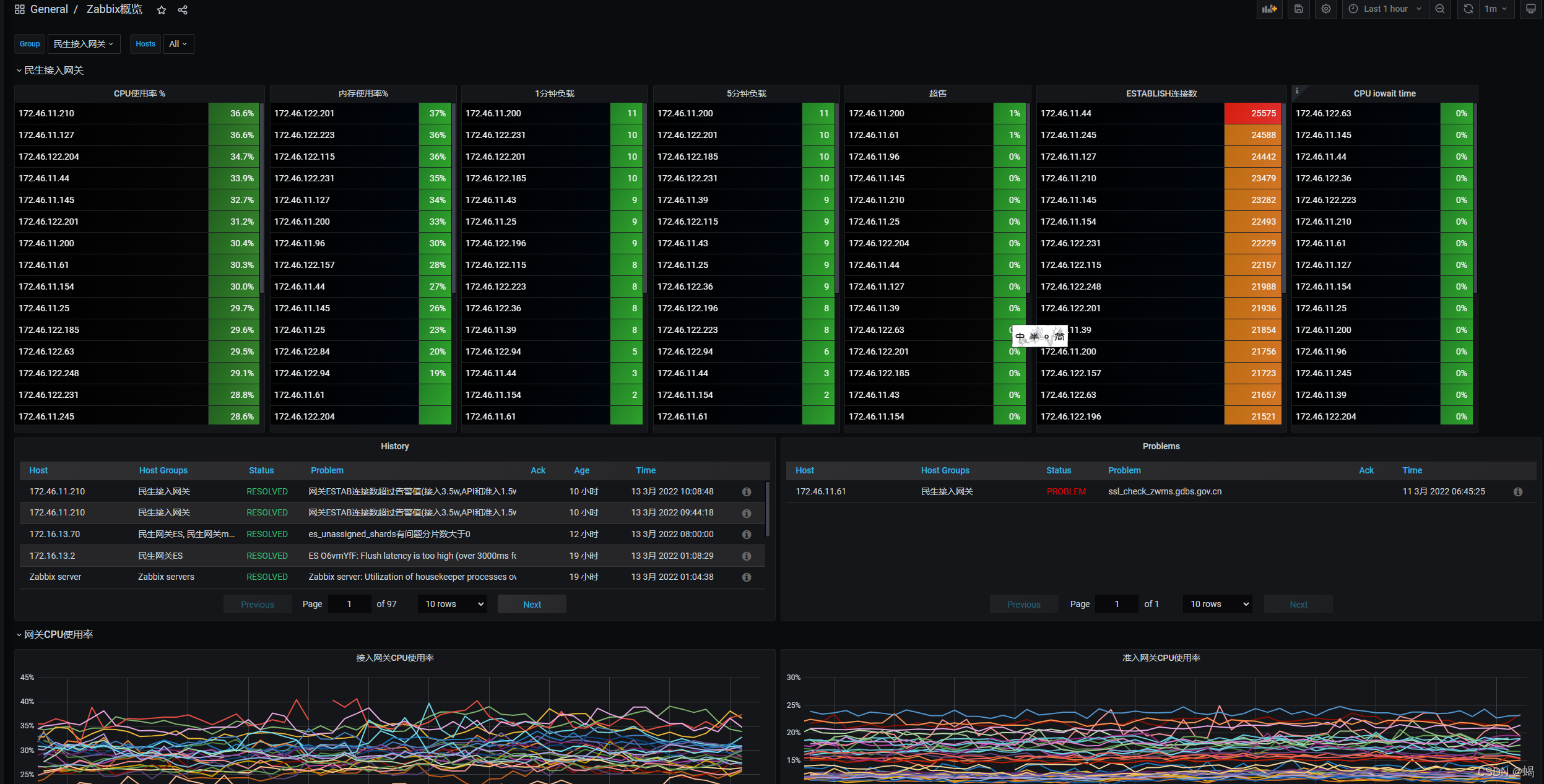Click the cycle view mode monitor icon
This screenshot has width=1544, height=784.
click(x=1531, y=9)
